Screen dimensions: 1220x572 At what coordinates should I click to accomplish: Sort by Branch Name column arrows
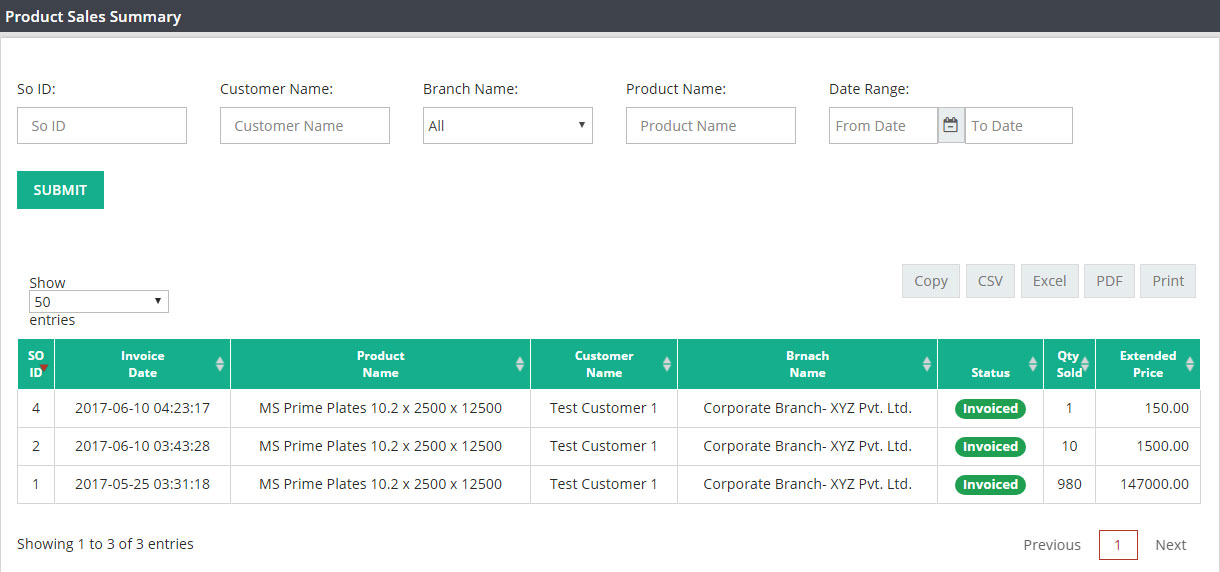tap(927, 364)
